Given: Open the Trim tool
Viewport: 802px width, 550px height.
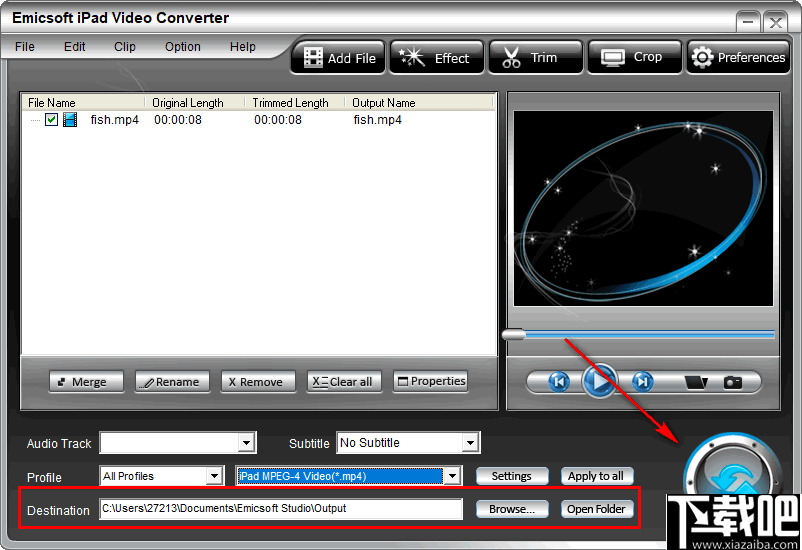Looking at the screenshot, I should click(536, 58).
